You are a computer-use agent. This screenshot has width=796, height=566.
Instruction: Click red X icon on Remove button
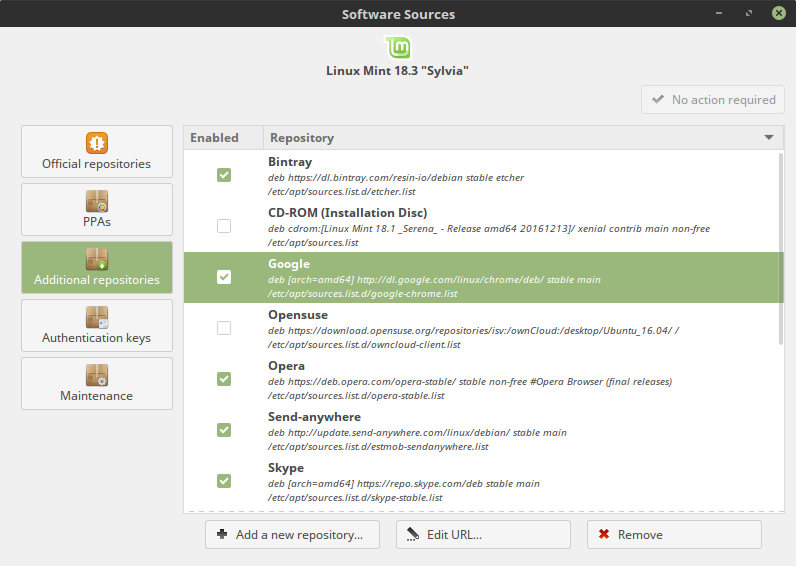pos(604,534)
